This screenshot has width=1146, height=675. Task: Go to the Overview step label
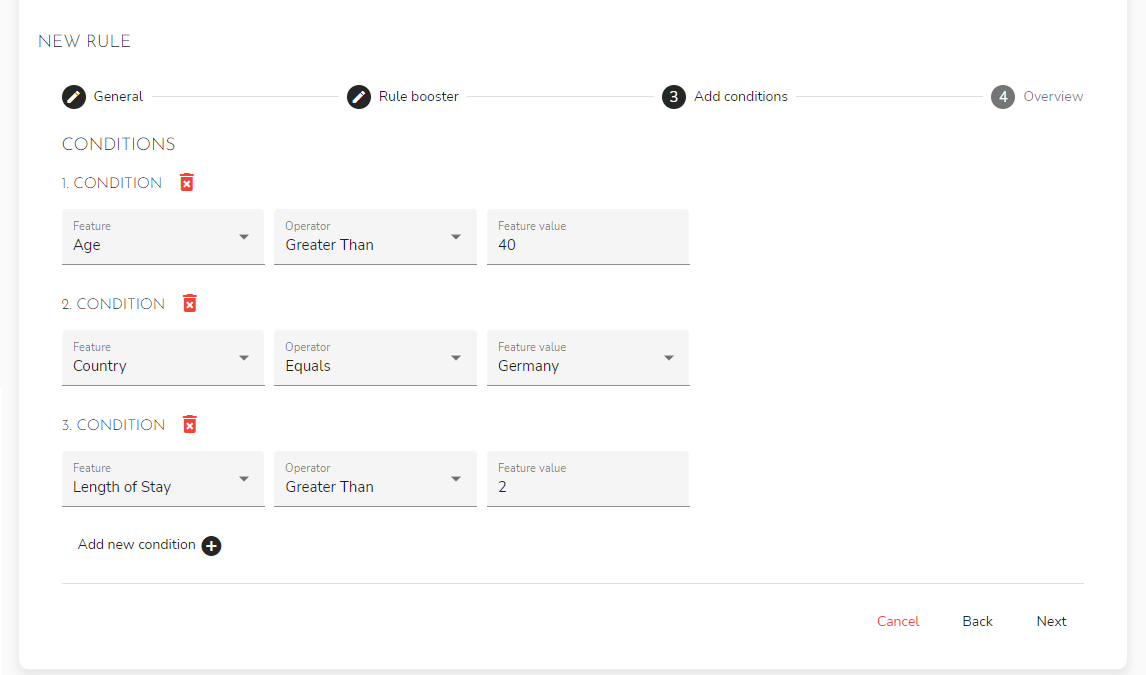tap(1053, 97)
